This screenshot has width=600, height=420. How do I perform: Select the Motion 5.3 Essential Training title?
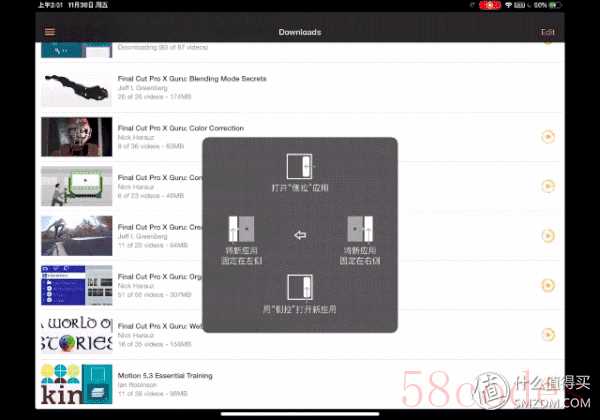coord(165,376)
